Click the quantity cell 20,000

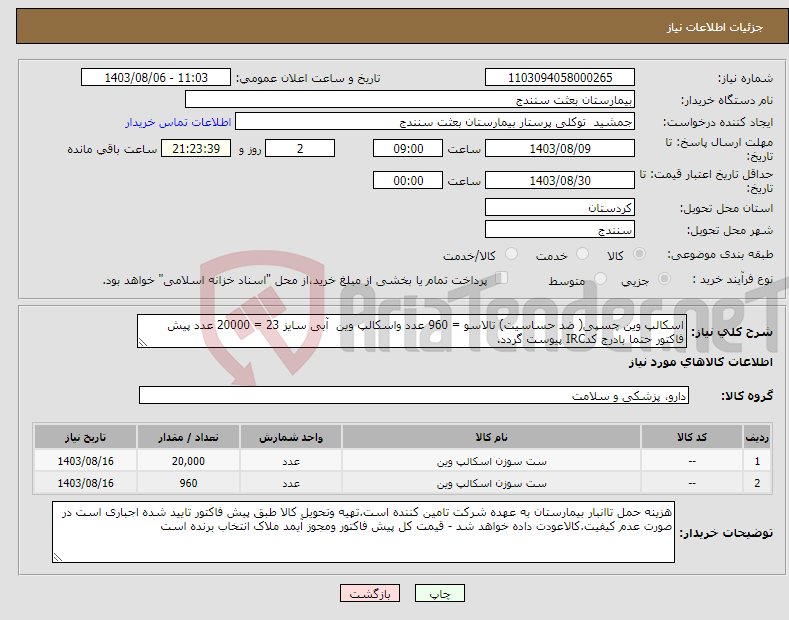point(188,461)
